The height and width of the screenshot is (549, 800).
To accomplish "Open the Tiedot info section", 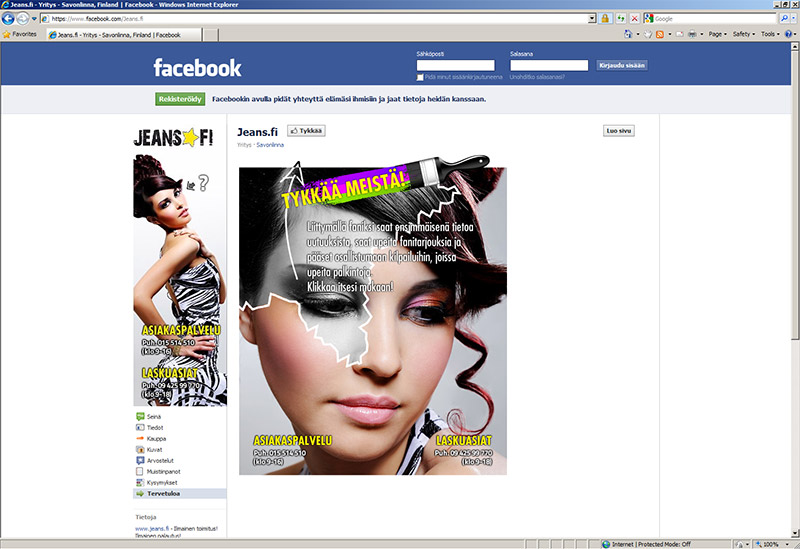I will click(x=155, y=428).
